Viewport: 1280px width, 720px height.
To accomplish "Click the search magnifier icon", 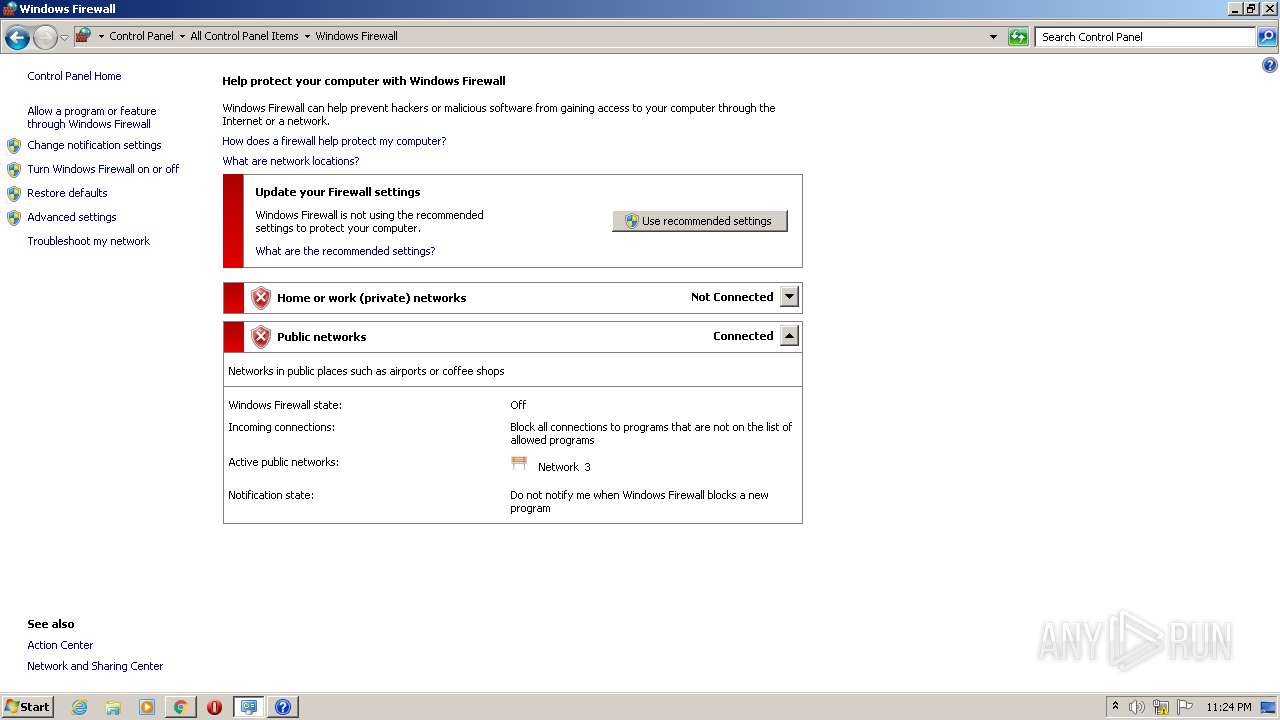I will 1267,37.
